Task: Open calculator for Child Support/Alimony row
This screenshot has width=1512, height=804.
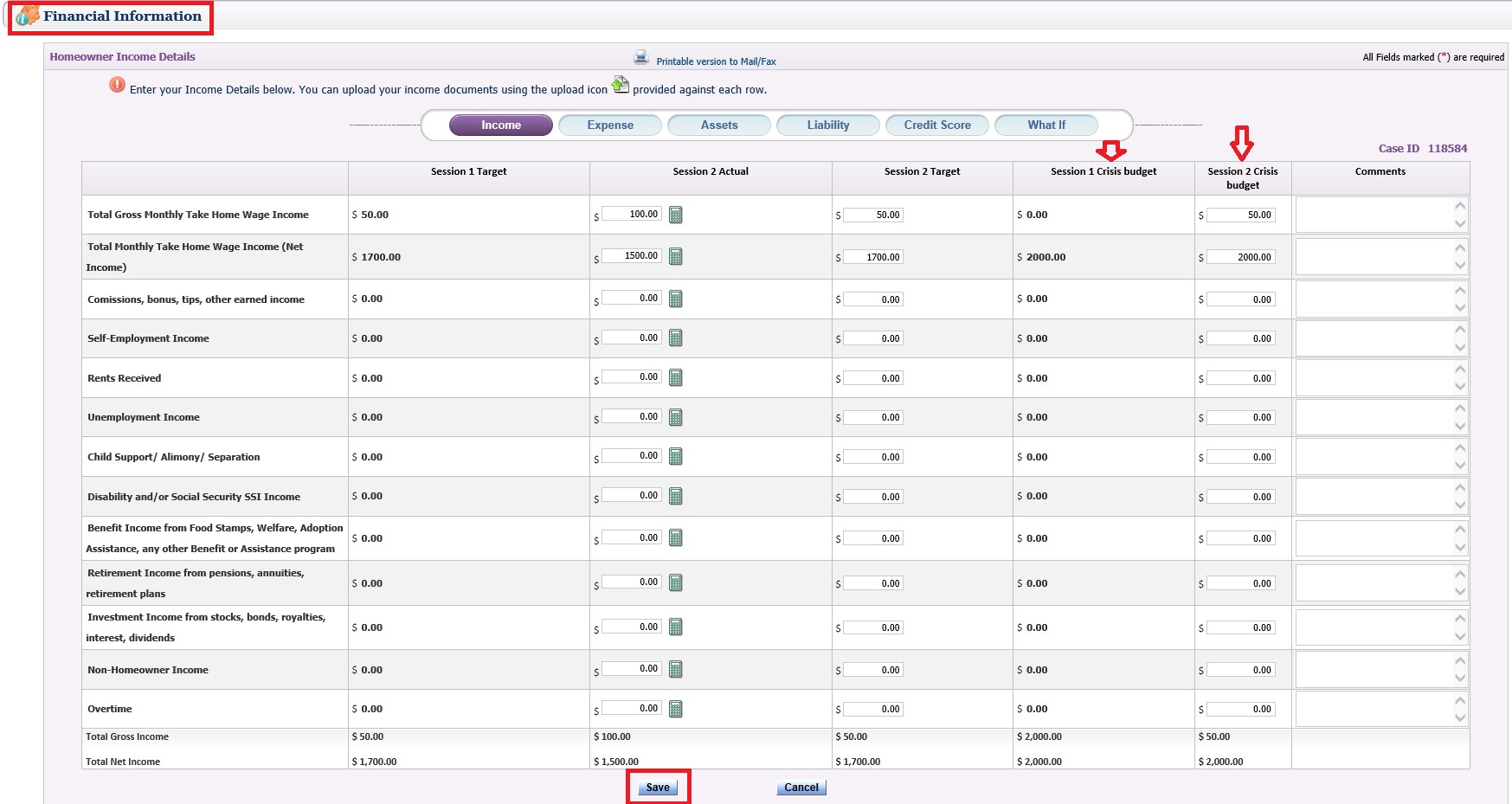Action: [x=676, y=456]
